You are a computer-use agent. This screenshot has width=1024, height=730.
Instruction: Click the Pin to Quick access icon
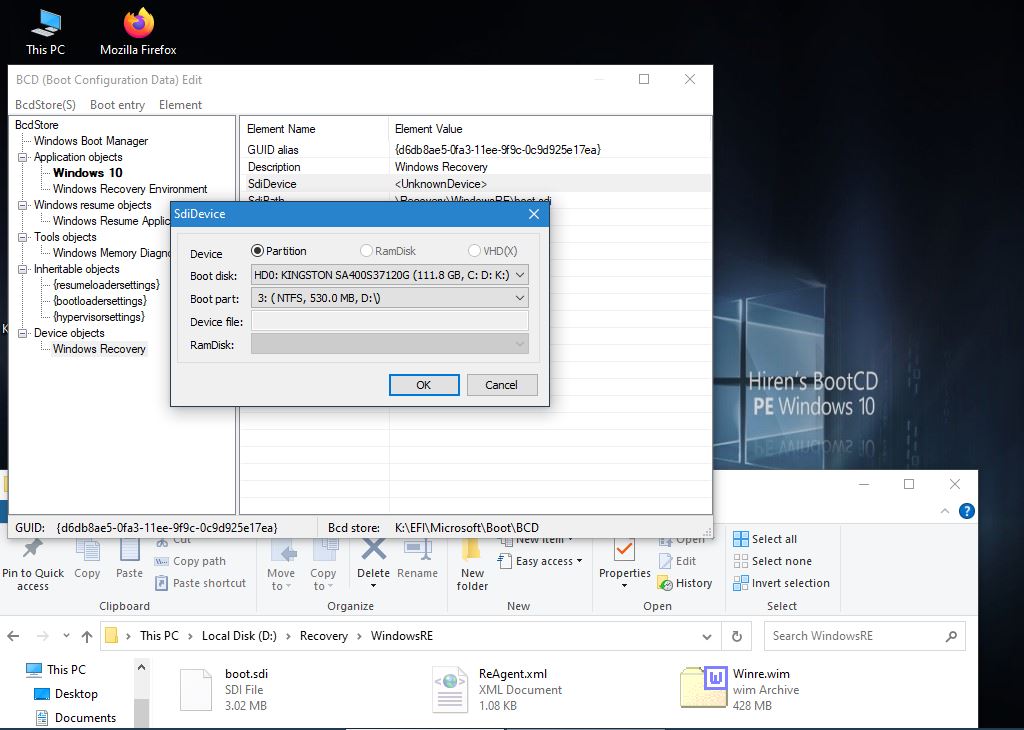(x=32, y=550)
